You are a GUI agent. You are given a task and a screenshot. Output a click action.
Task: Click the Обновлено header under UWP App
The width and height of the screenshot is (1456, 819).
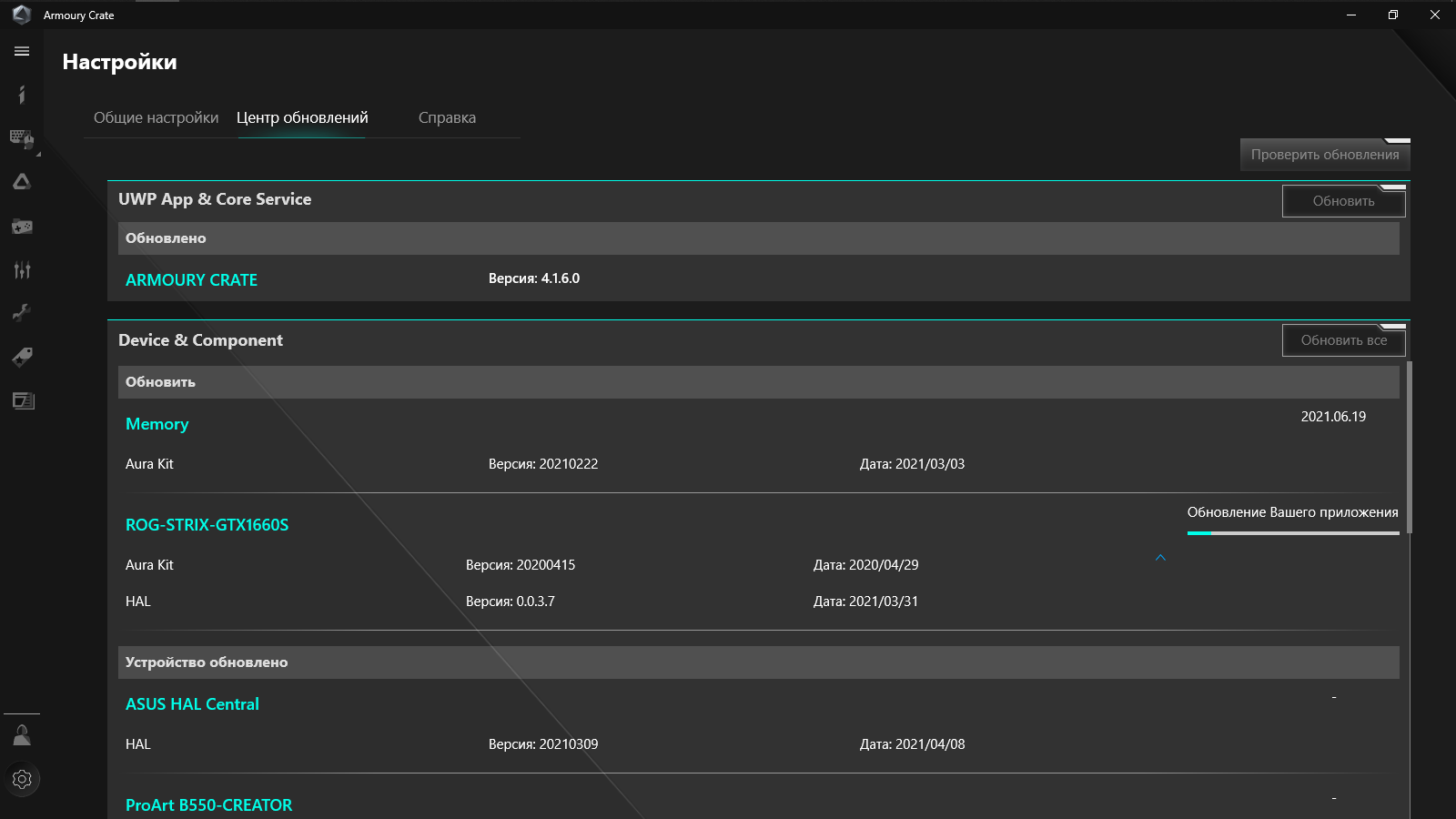point(759,238)
